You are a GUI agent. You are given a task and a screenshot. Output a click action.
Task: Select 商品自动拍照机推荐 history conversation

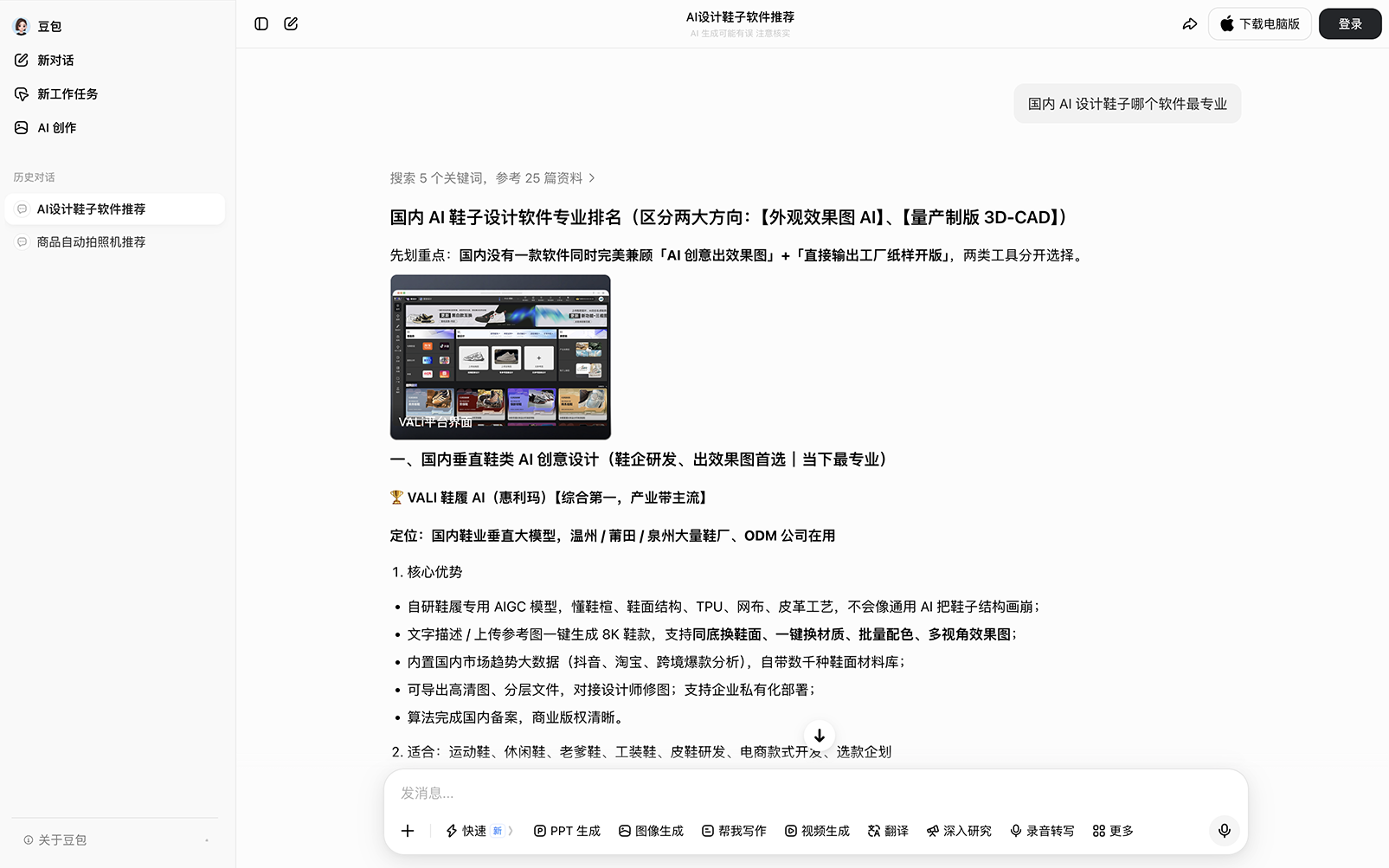tap(114, 241)
